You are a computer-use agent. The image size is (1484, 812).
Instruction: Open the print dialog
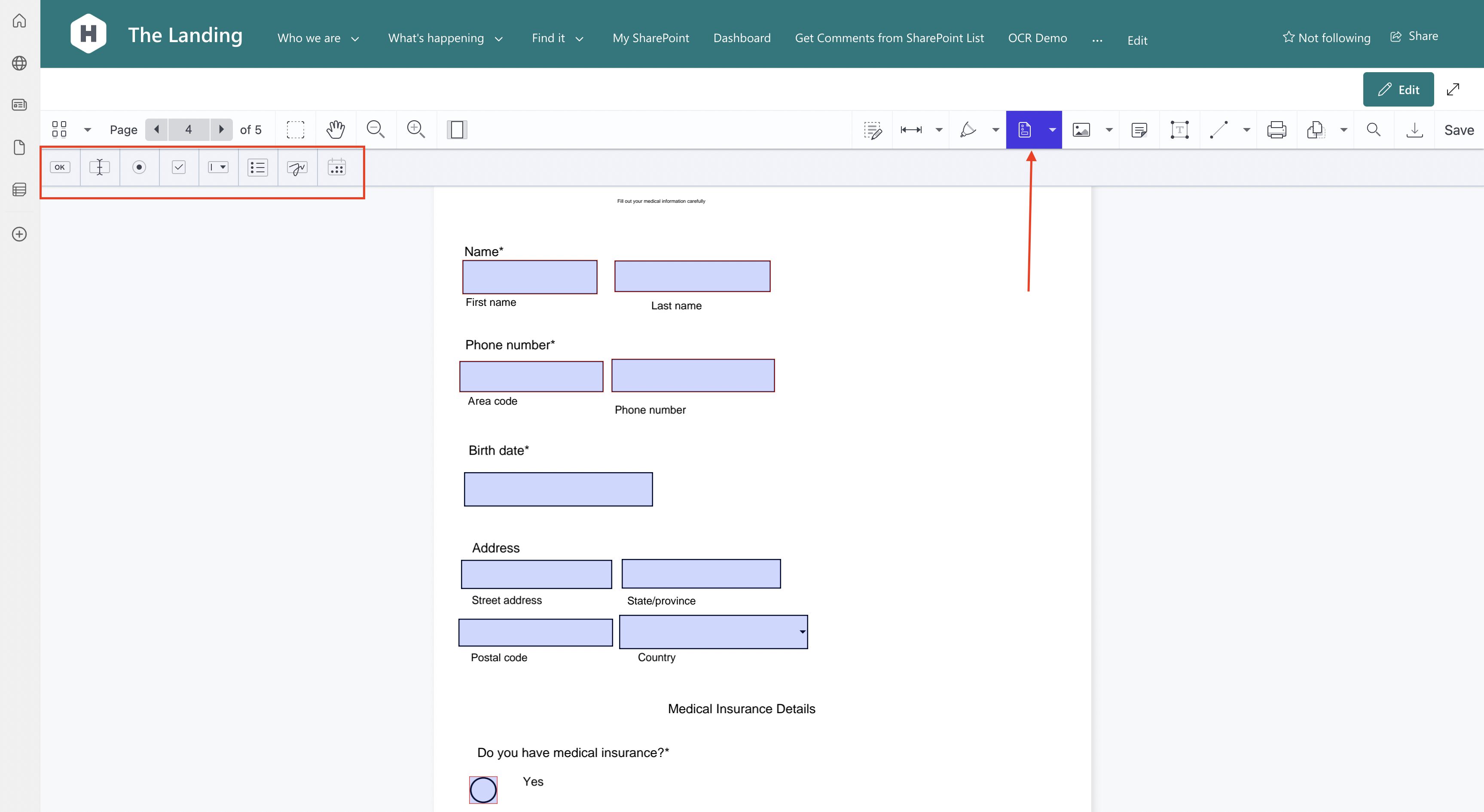click(x=1276, y=129)
